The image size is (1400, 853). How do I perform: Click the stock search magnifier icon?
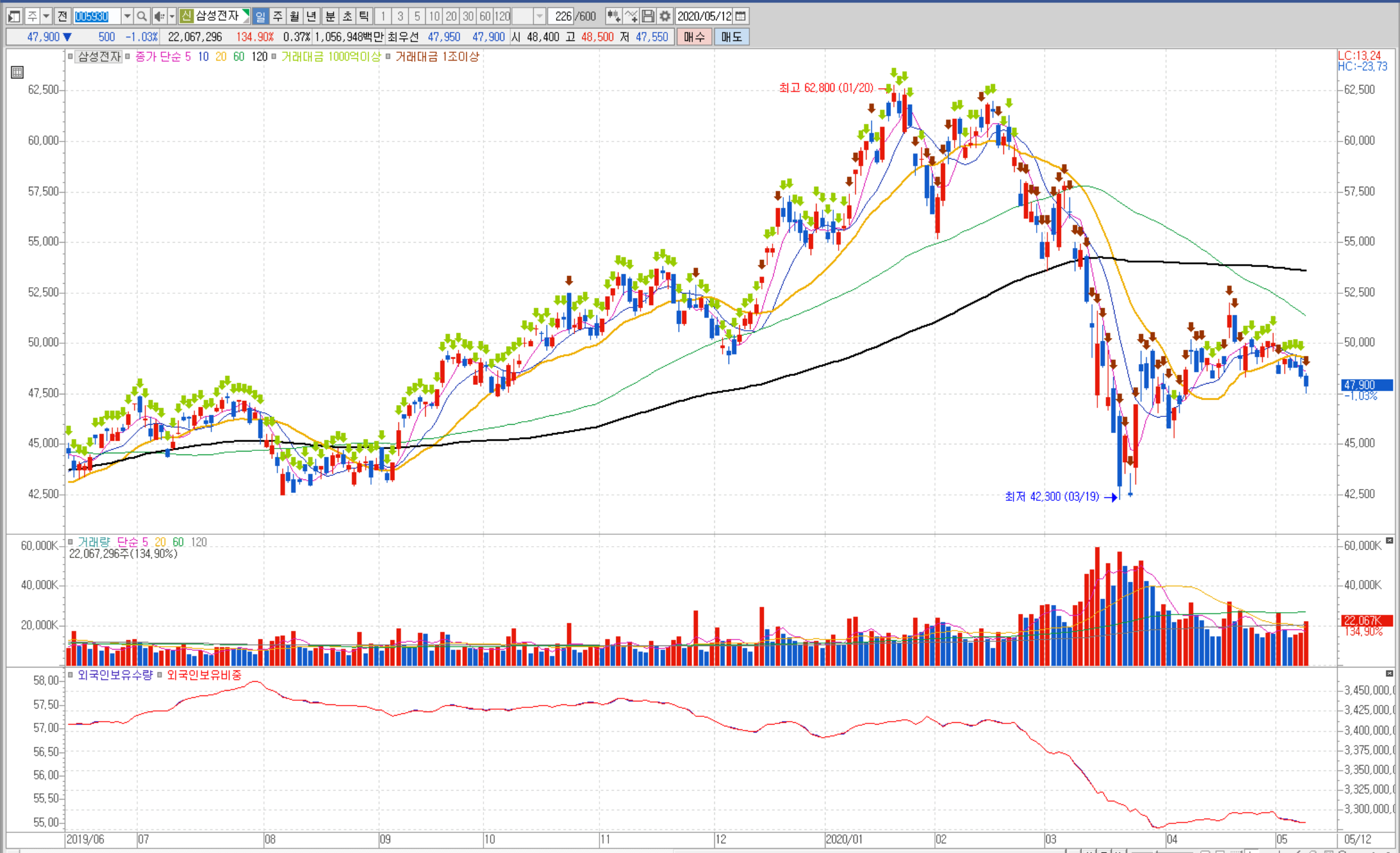pyautogui.click(x=142, y=16)
